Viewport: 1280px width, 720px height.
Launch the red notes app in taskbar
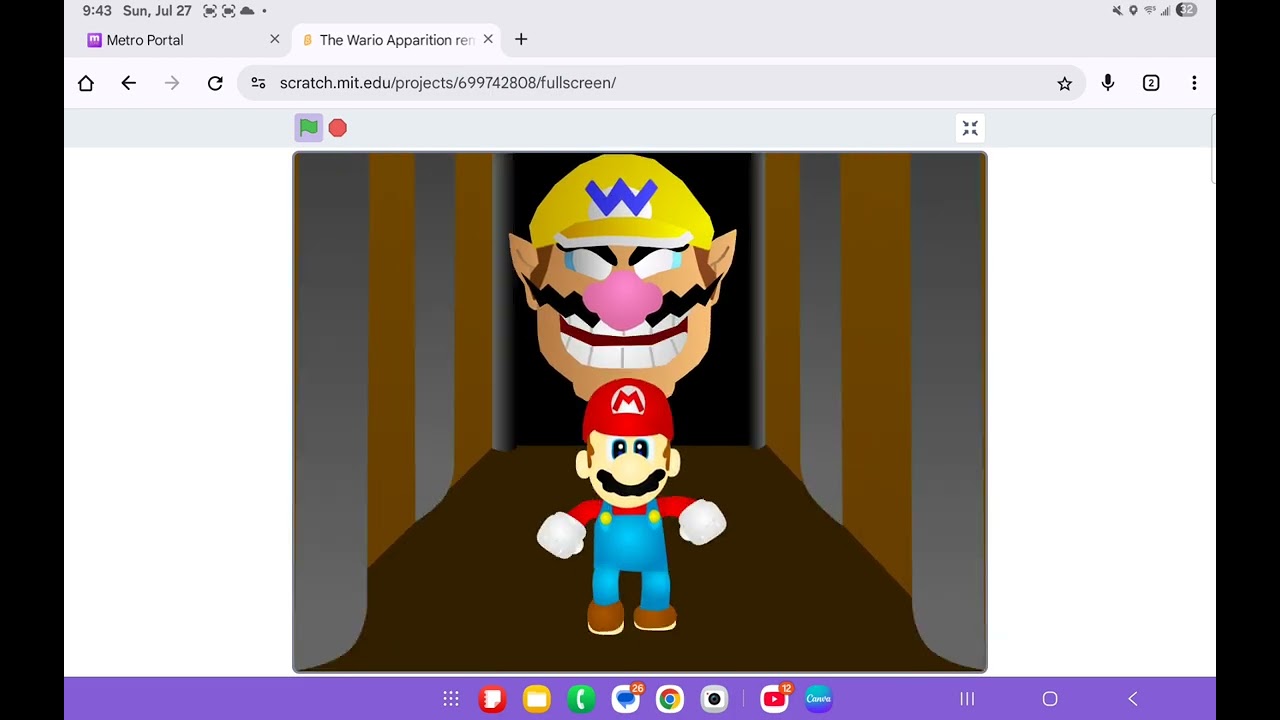point(492,699)
